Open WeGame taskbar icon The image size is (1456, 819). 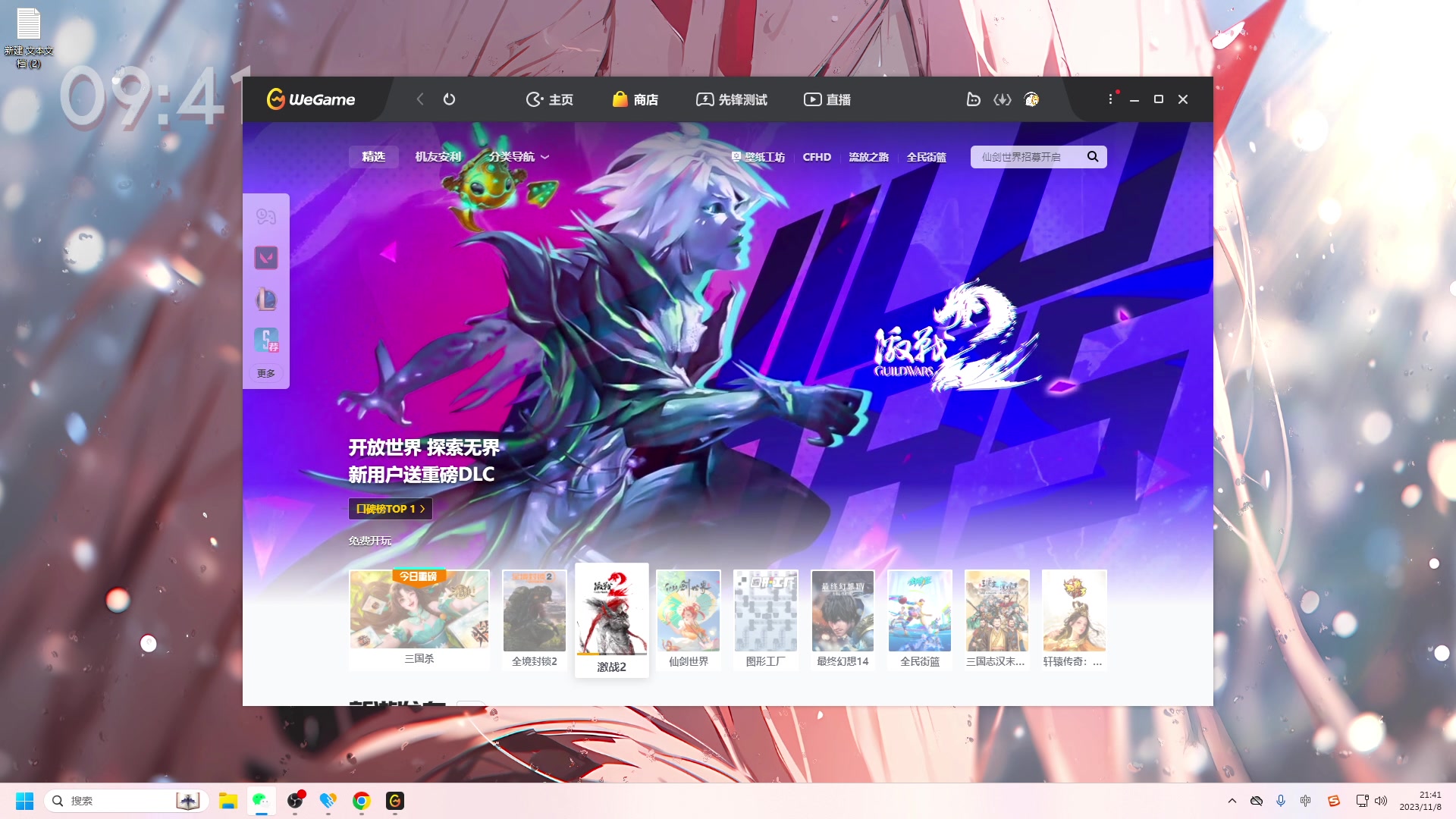click(x=394, y=801)
